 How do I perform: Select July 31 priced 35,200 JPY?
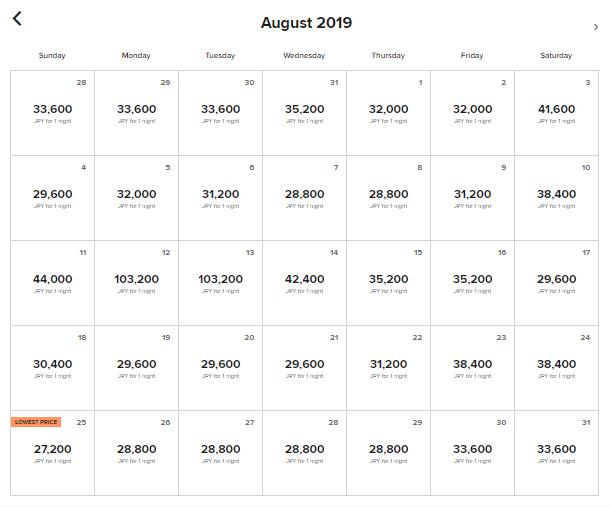(x=304, y=113)
